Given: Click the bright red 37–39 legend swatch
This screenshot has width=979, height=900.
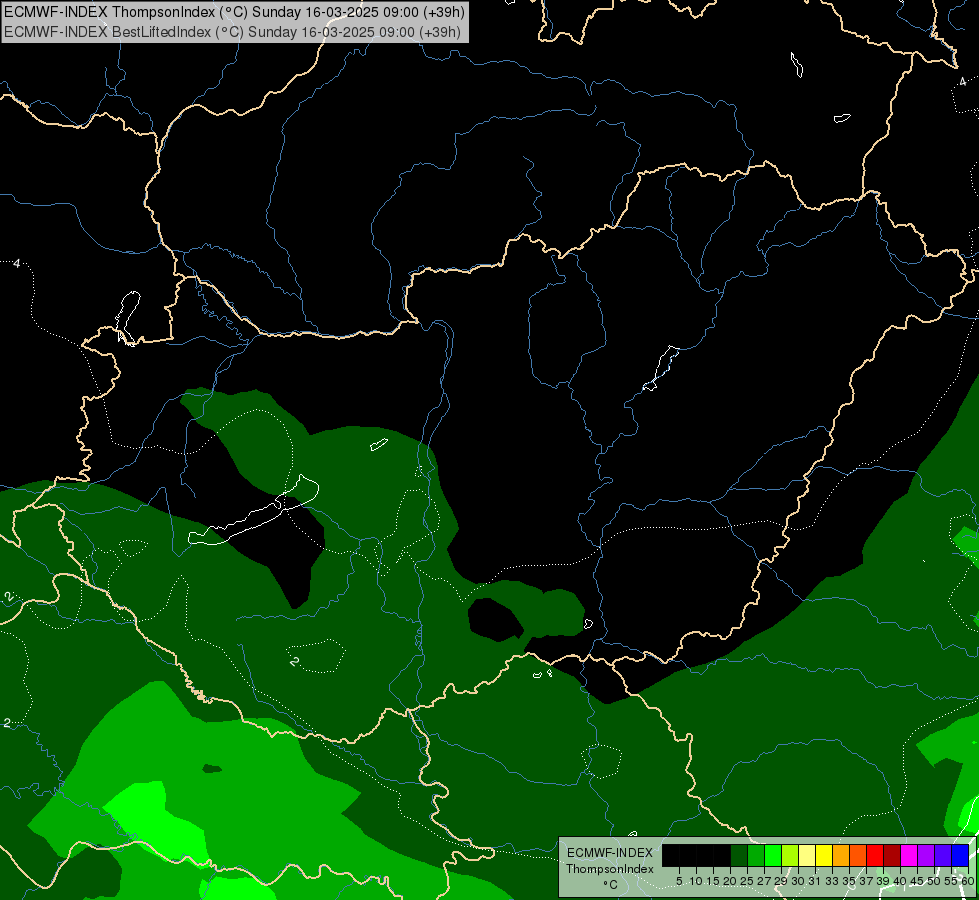Looking at the screenshot, I should (x=875, y=856).
